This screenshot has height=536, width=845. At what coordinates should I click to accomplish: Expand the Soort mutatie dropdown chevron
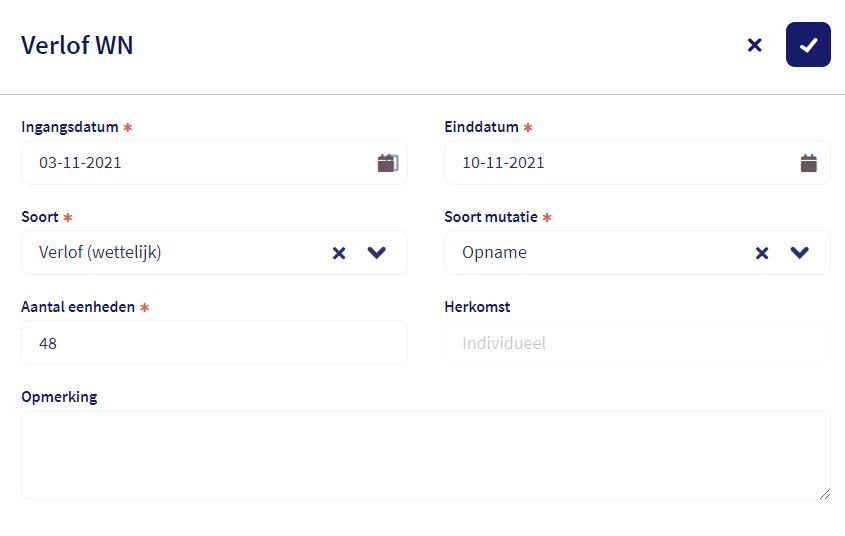click(x=799, y=253)
